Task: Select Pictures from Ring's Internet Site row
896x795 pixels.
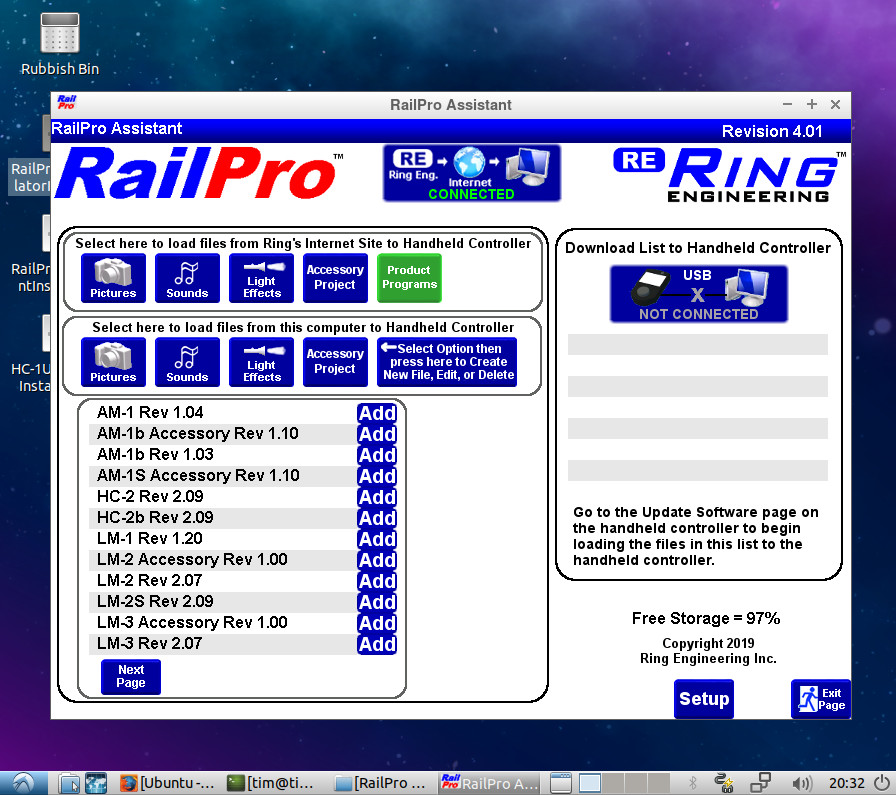Action: point(113,278)
